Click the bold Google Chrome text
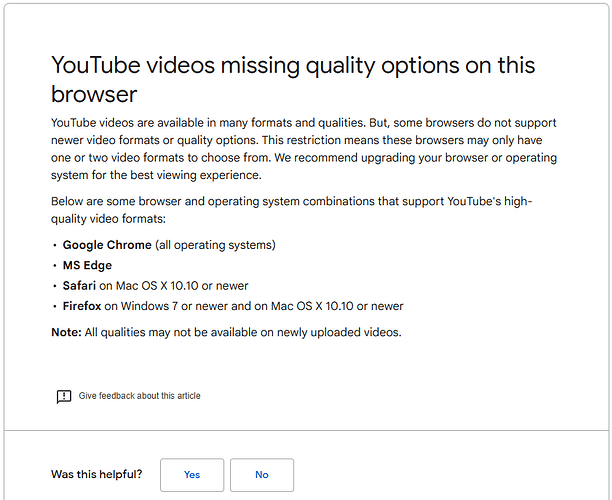 [107, 245]
